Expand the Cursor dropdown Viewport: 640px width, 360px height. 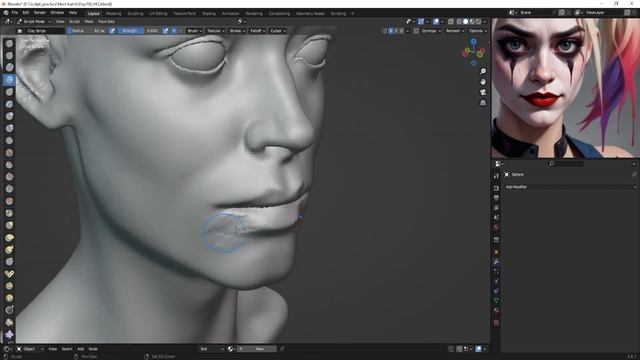pyautogui.click(x=278, y=31)
